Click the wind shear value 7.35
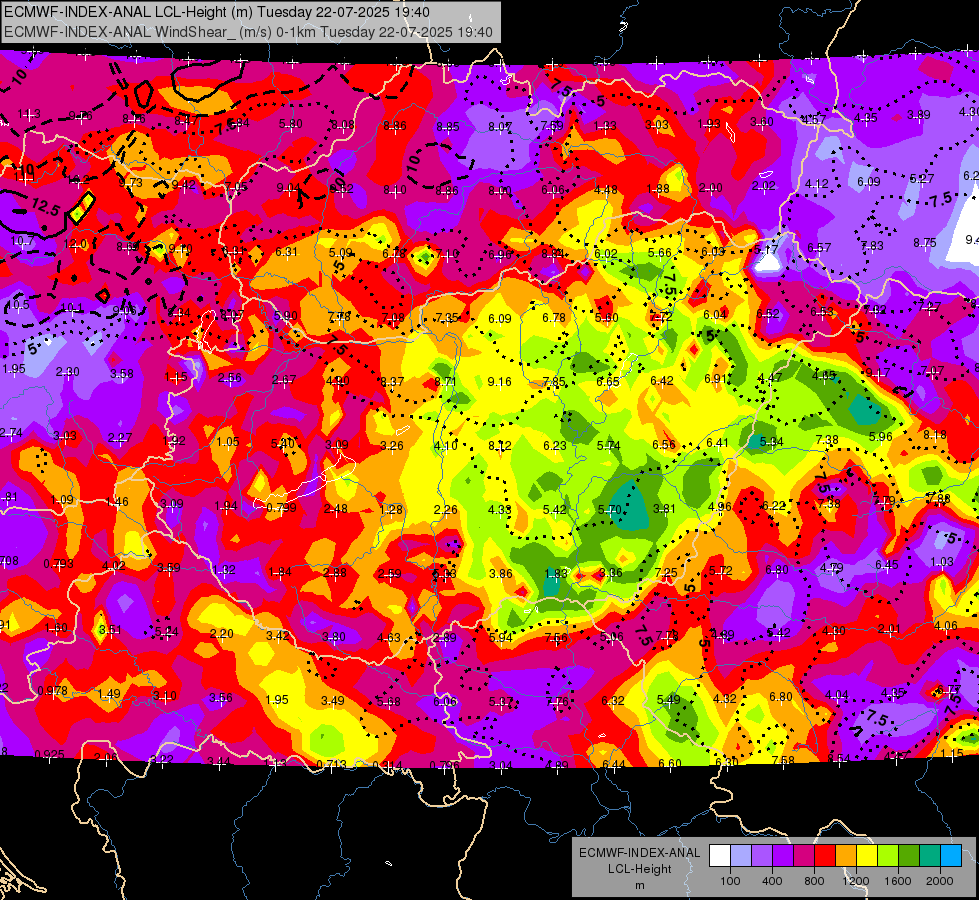The height and width of the screenshot is (900, 979). [446, 318]
